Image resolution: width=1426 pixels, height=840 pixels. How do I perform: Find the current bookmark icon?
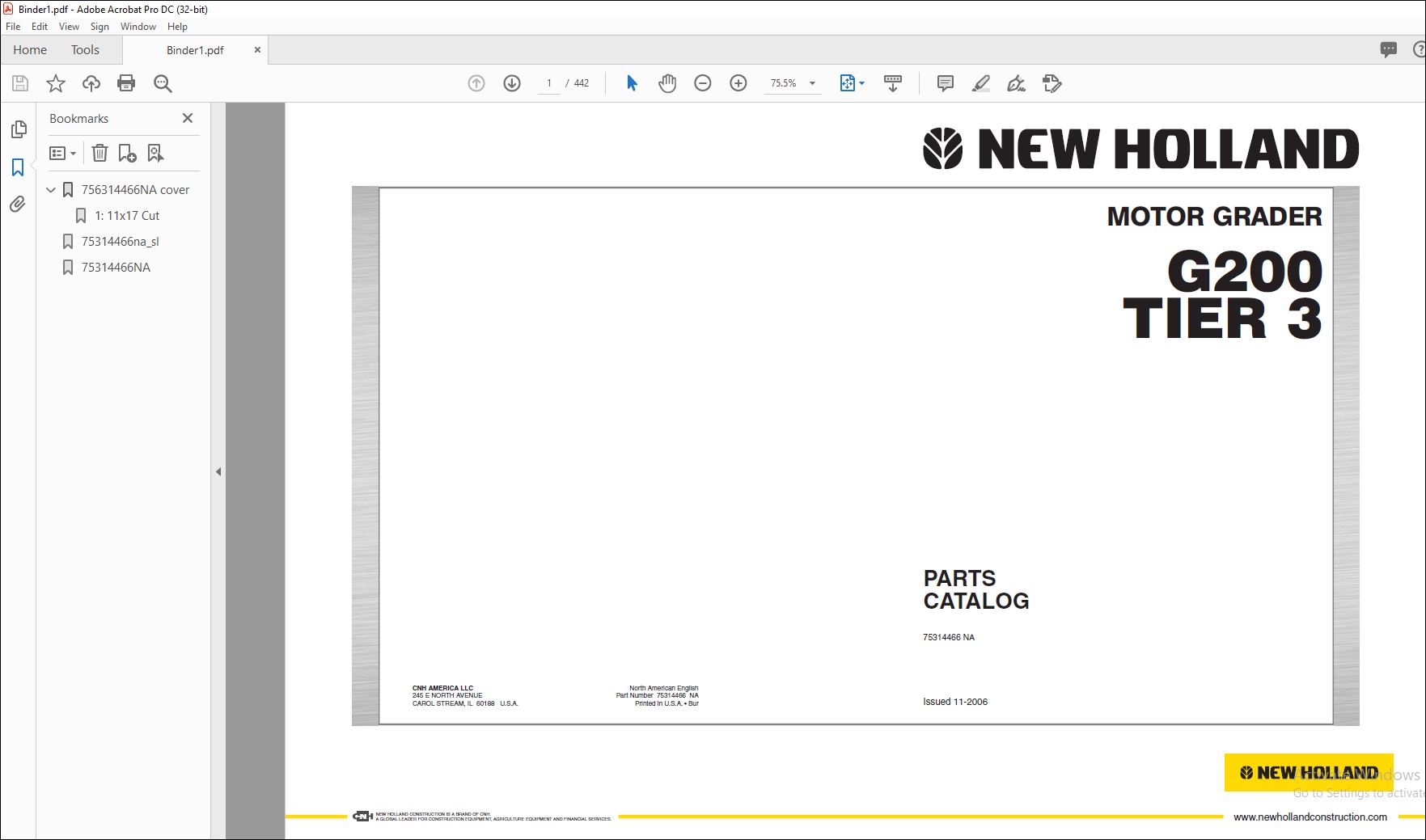pos(155,153)
